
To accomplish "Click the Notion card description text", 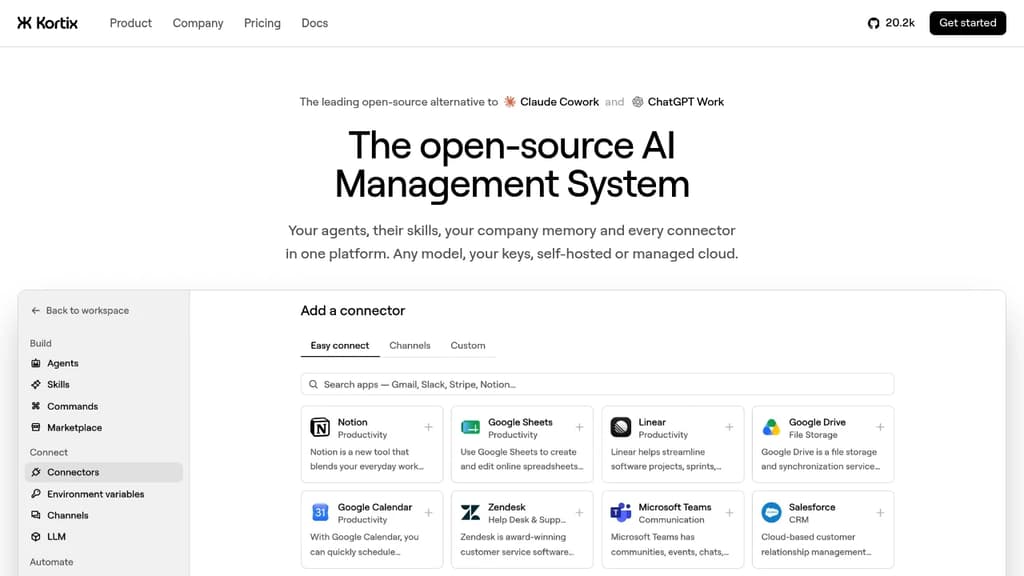I will coord(367,459).
